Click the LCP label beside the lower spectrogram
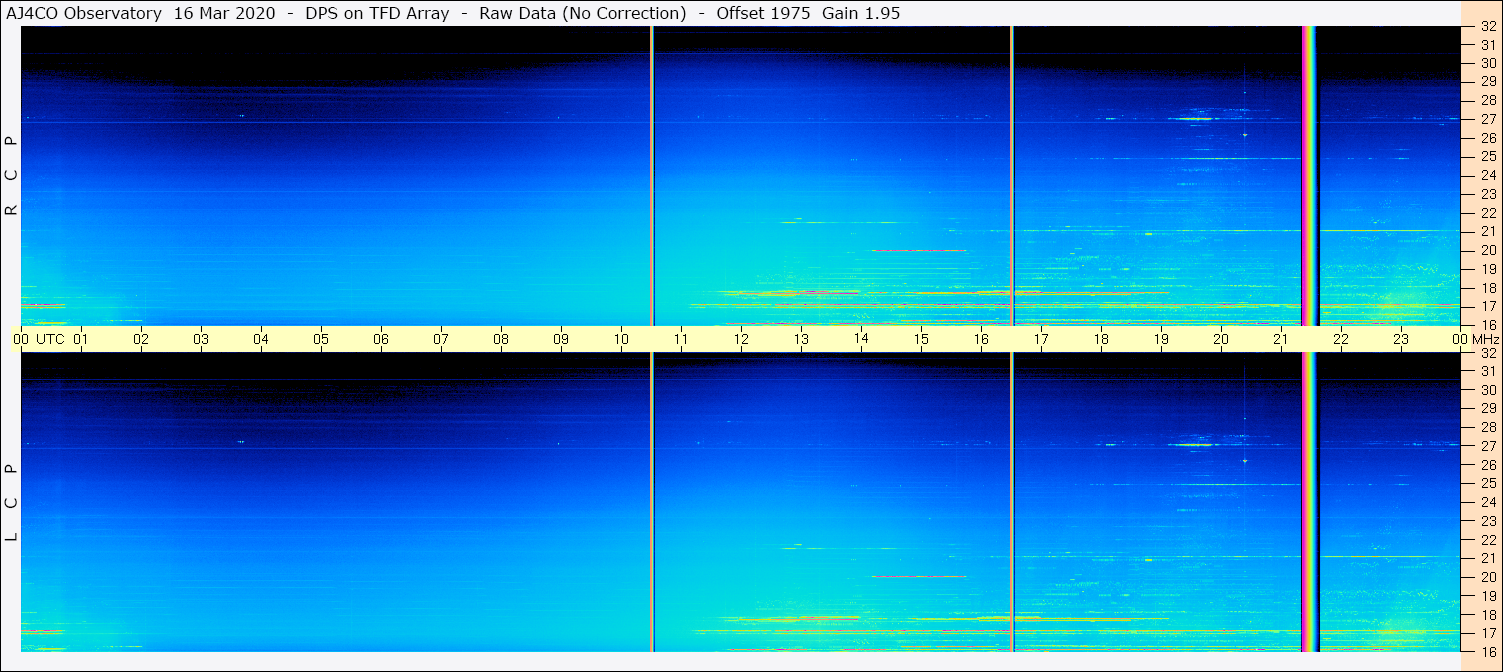The width and height of the screenshot is (1503, 672). (x=12, y=502)
